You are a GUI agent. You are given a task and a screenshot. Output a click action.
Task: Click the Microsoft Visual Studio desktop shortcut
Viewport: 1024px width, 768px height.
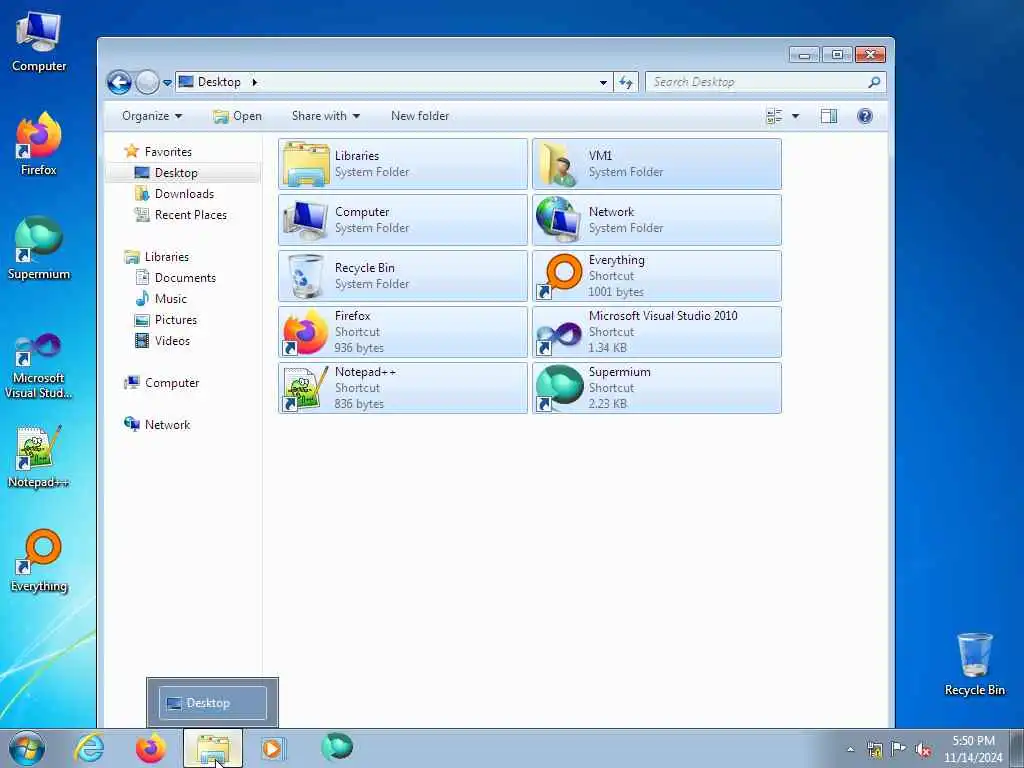coord(39,366)
